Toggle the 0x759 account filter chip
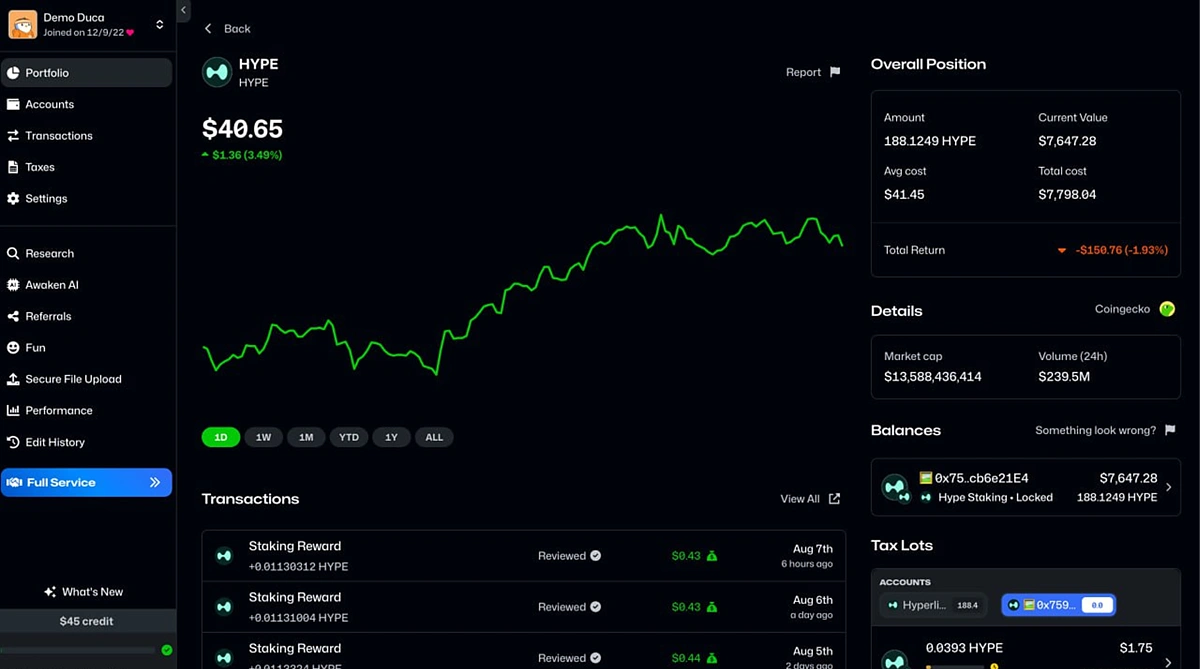This screenshot has width=1200, height=669. tap(1058, 604)
